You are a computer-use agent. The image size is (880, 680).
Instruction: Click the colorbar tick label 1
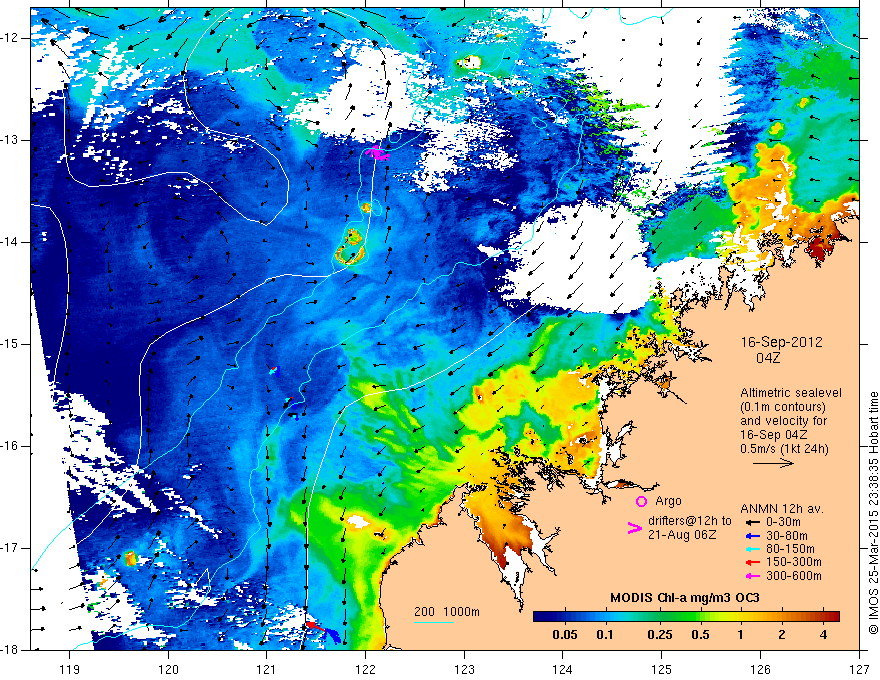coord(741,635)
